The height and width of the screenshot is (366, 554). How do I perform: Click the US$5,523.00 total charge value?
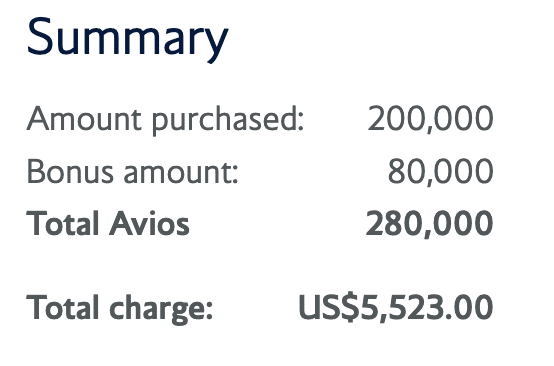click(396, 307)
